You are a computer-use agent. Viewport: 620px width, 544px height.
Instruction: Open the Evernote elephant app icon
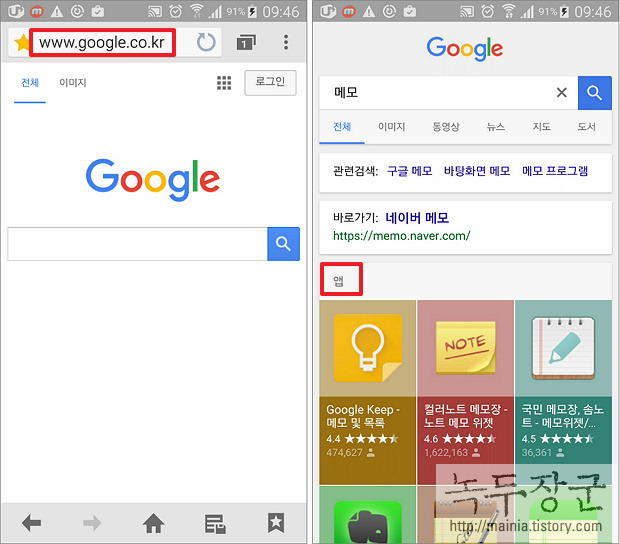pyautogui.click(x=368, y=523)
